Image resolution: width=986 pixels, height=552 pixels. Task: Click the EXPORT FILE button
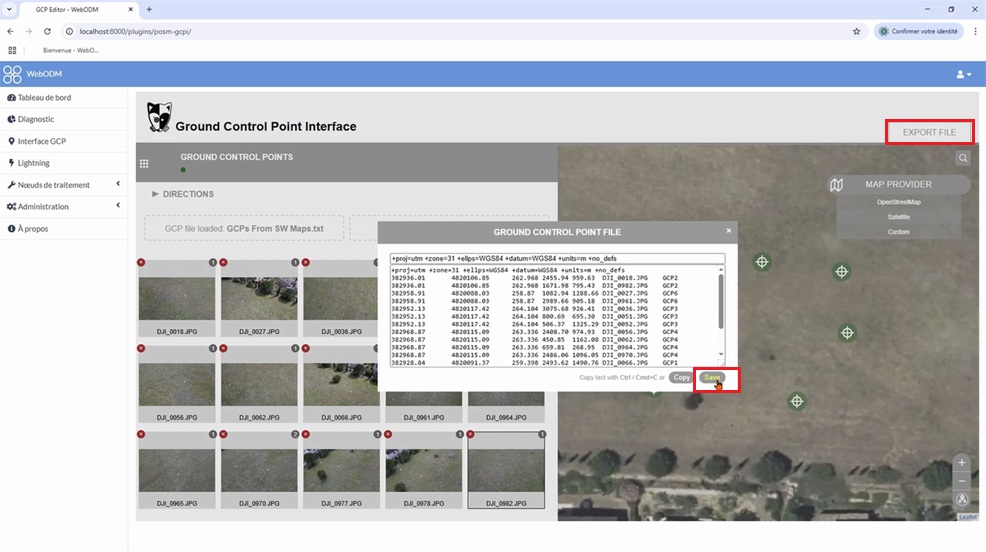929,133
